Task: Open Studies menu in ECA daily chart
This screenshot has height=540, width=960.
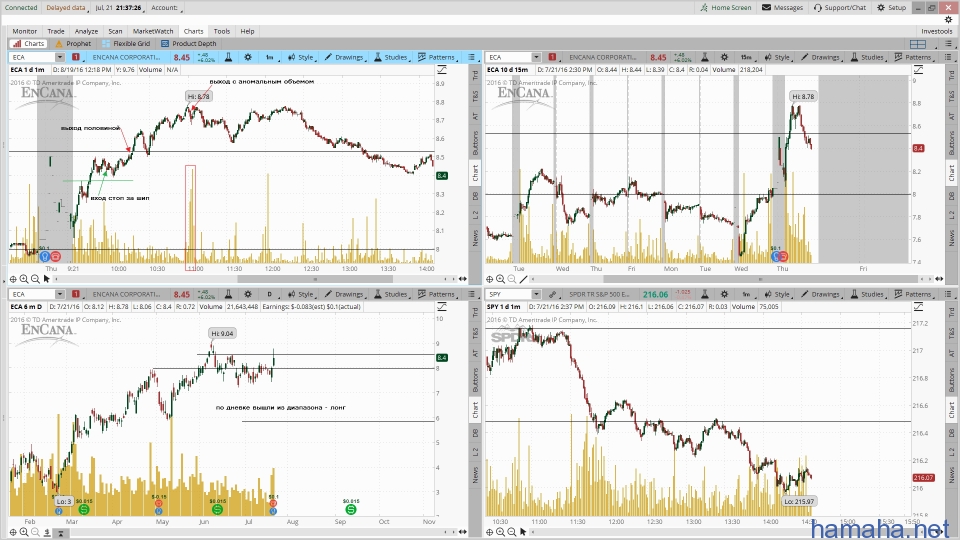Action: point(391,294)
